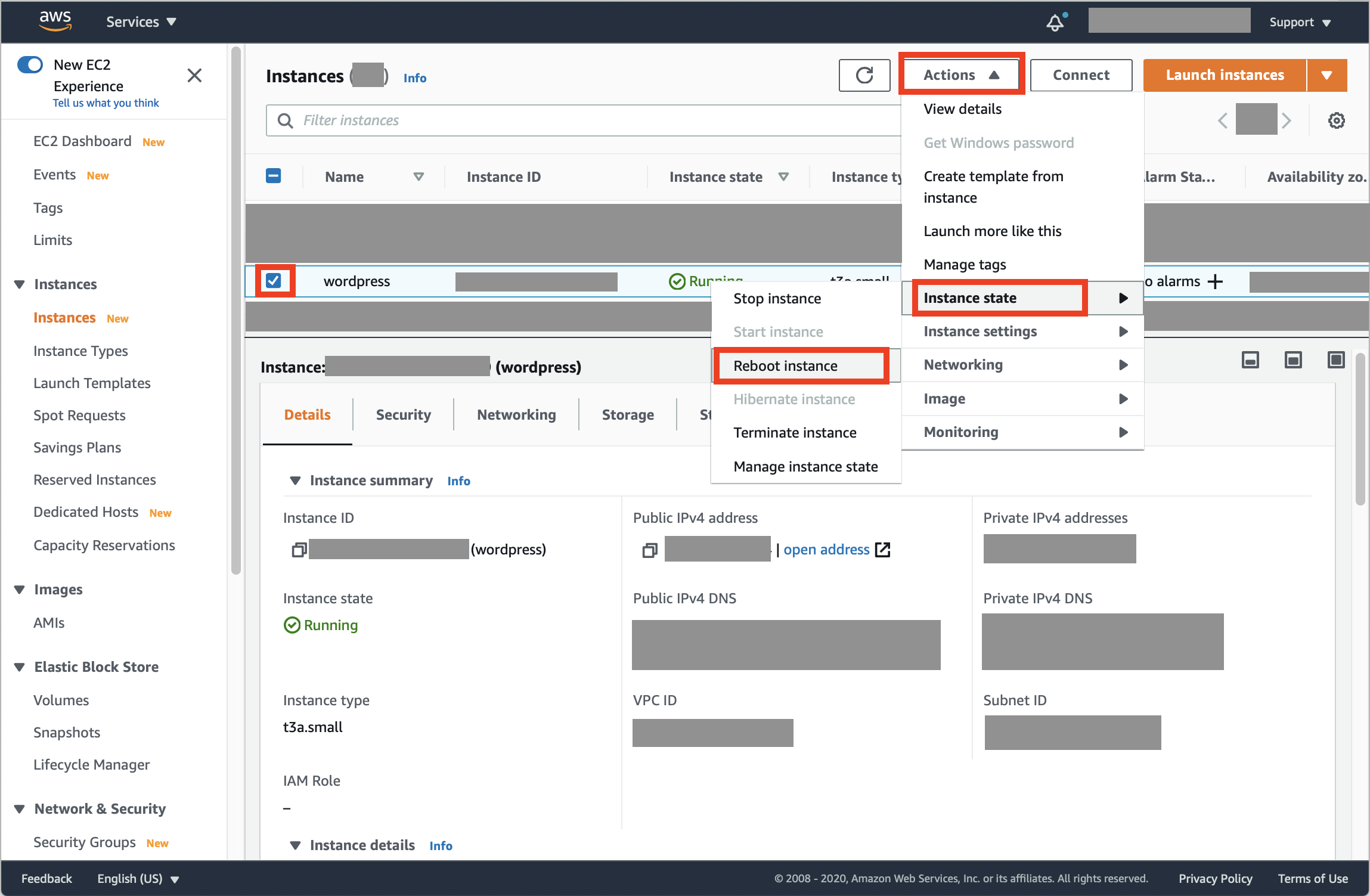Click the open address link

pos(826,550)
